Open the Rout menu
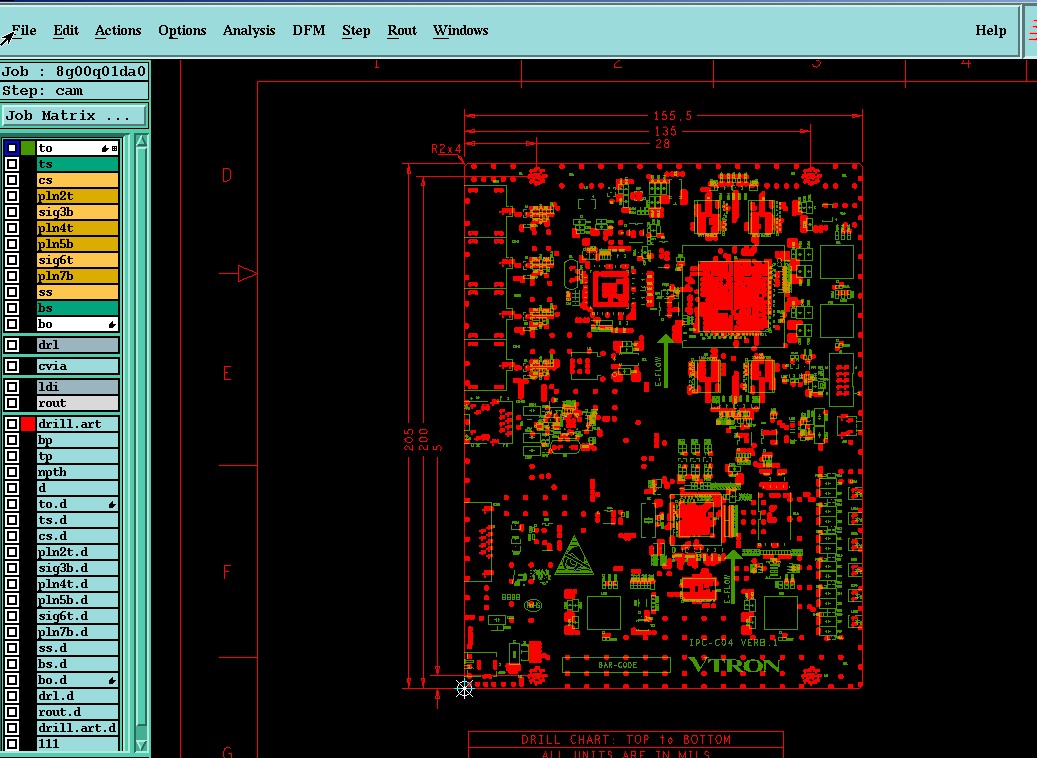Viewport: 1037px width, 758px height. [402, 30]
